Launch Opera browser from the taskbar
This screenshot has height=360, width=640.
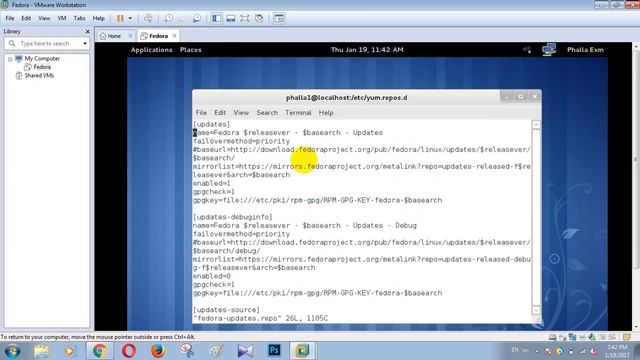click(129, 351)
